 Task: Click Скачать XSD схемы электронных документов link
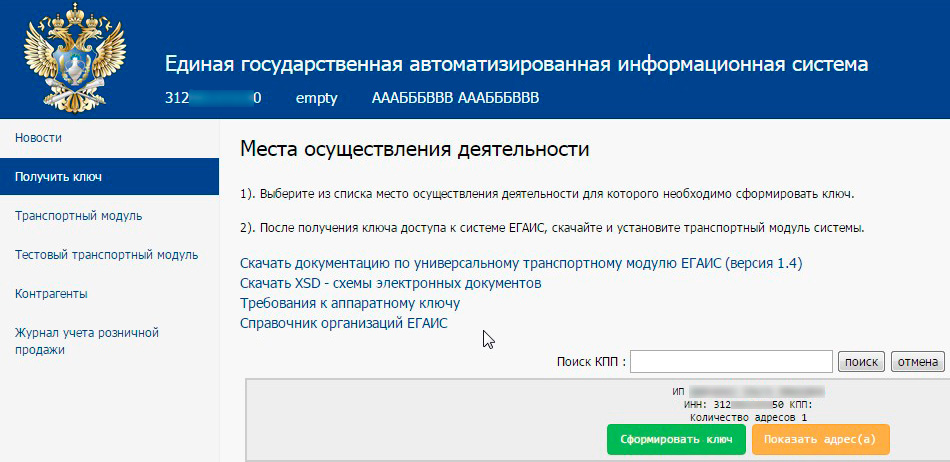390,283
